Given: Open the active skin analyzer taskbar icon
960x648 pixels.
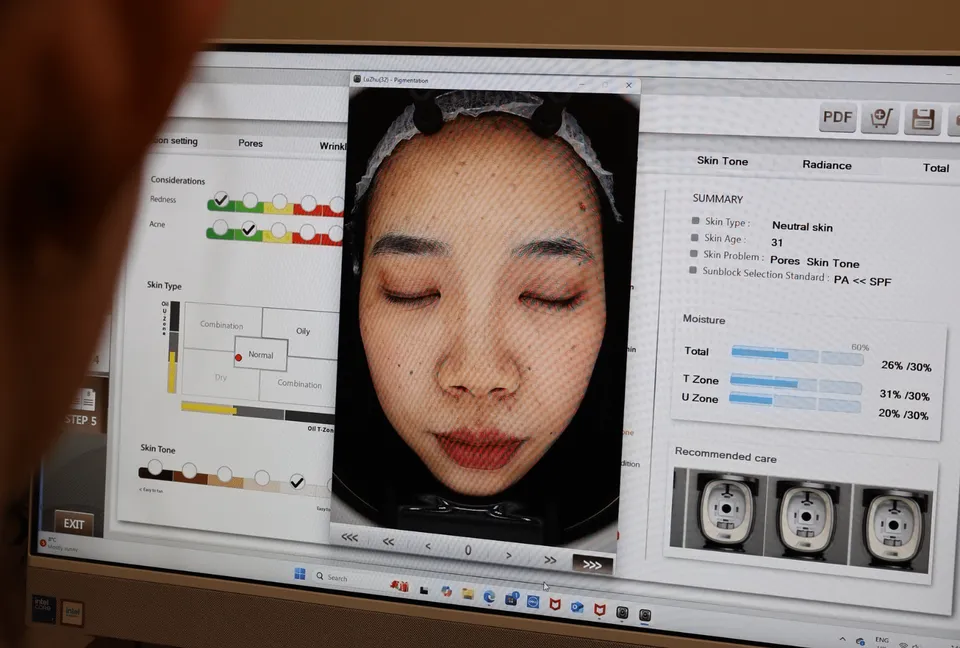Looking at the screenshot, I should click(x=645, y=615).
